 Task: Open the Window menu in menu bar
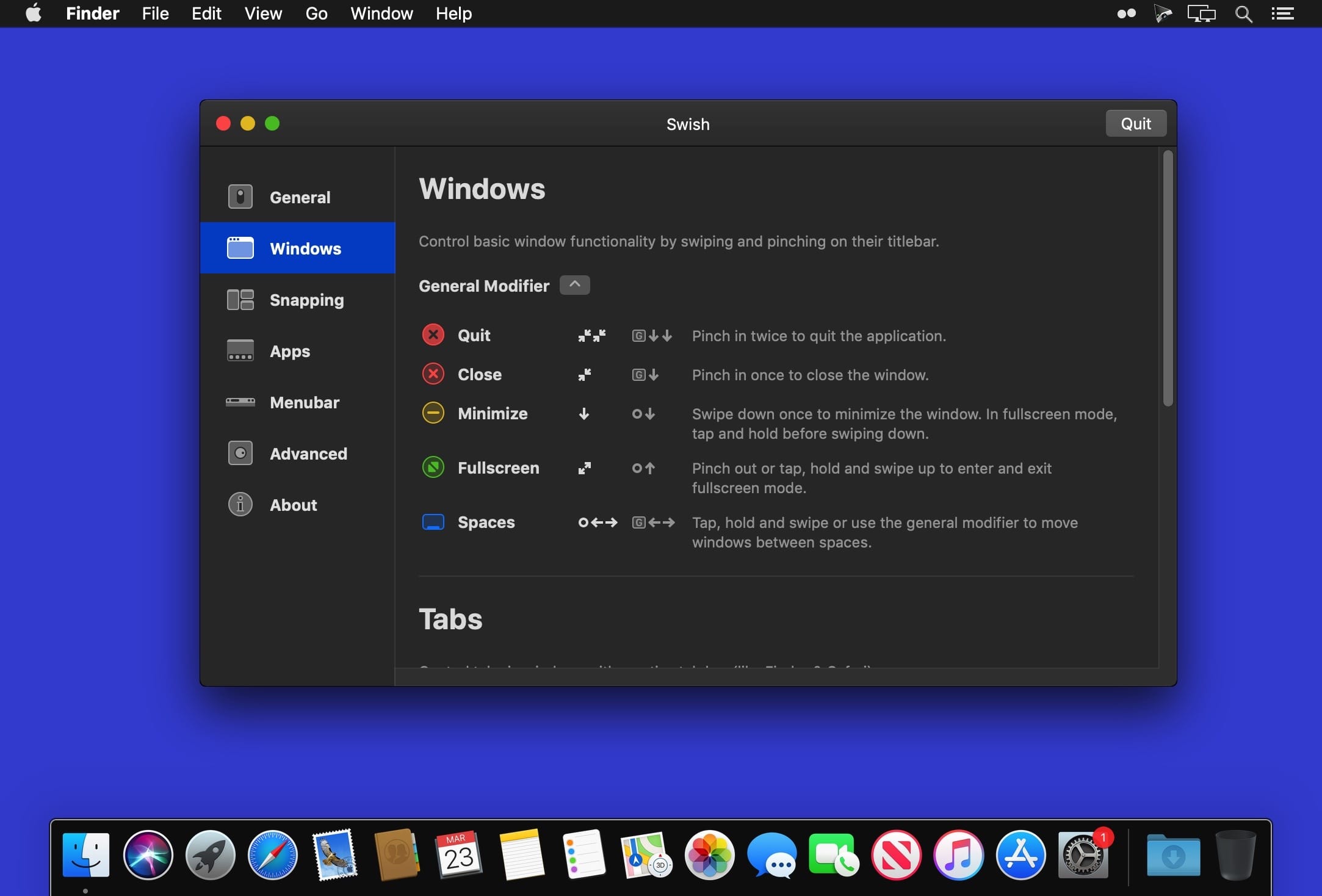(381, 13)
